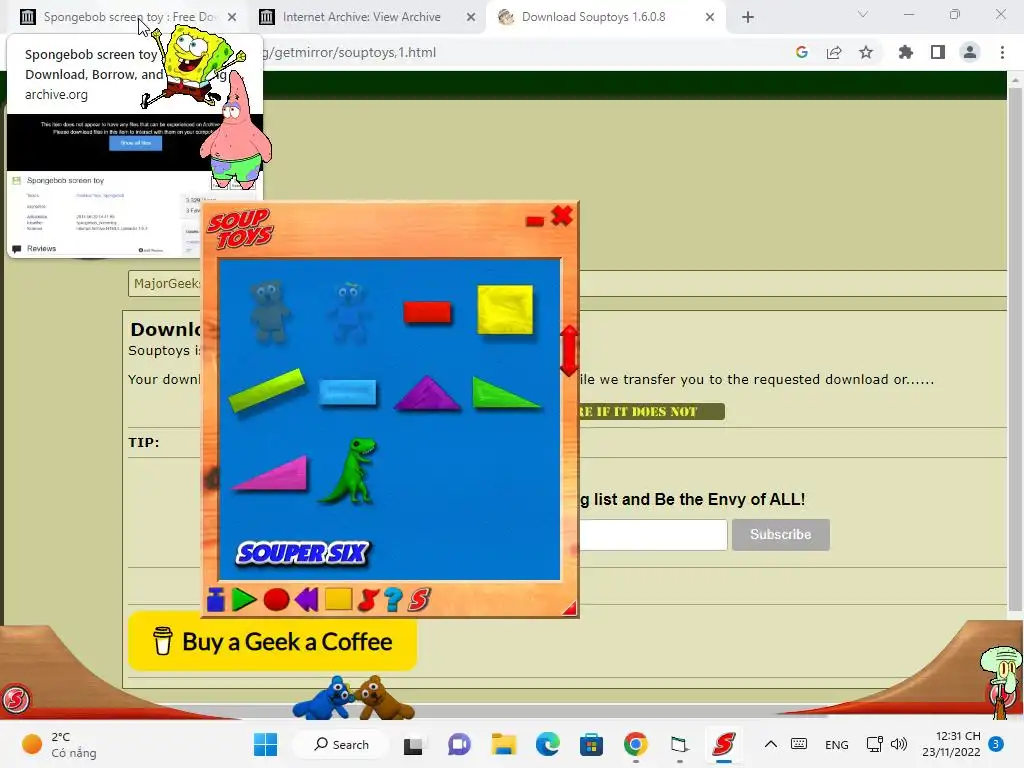Select the green dinosaur toy
Image resolution: width=1024 pixels, height=768 pixels.
click(x=348, y=471)
